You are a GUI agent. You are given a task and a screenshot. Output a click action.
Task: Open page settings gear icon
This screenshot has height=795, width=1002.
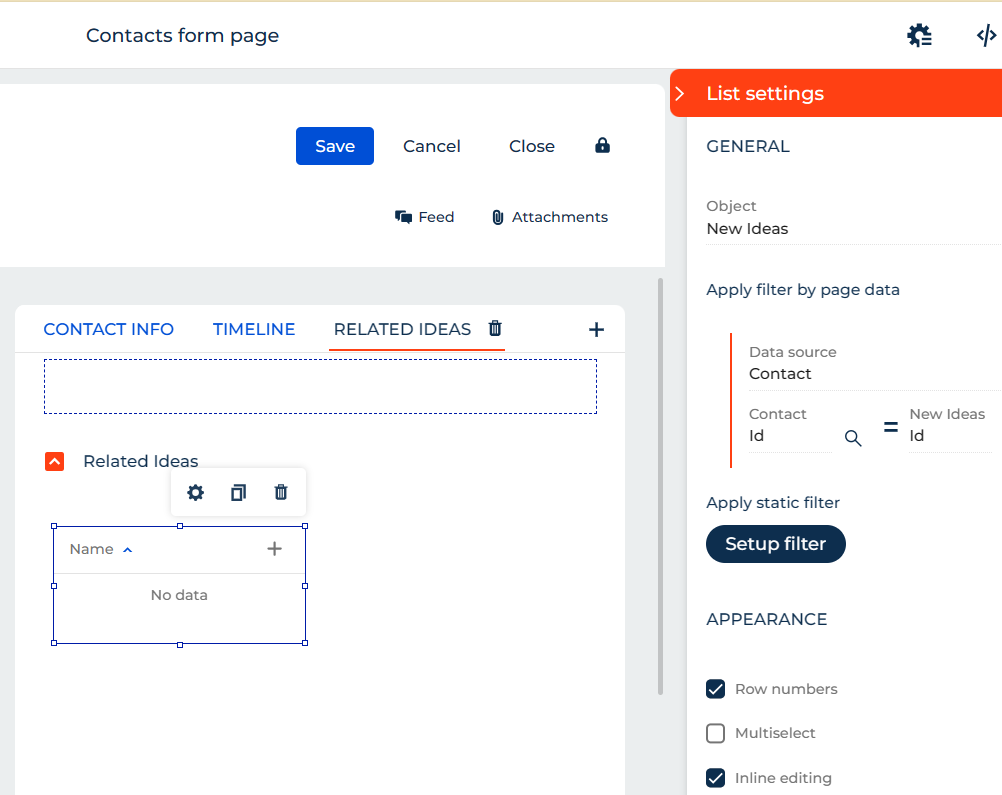pyautogui.click(x=920, y=35)
